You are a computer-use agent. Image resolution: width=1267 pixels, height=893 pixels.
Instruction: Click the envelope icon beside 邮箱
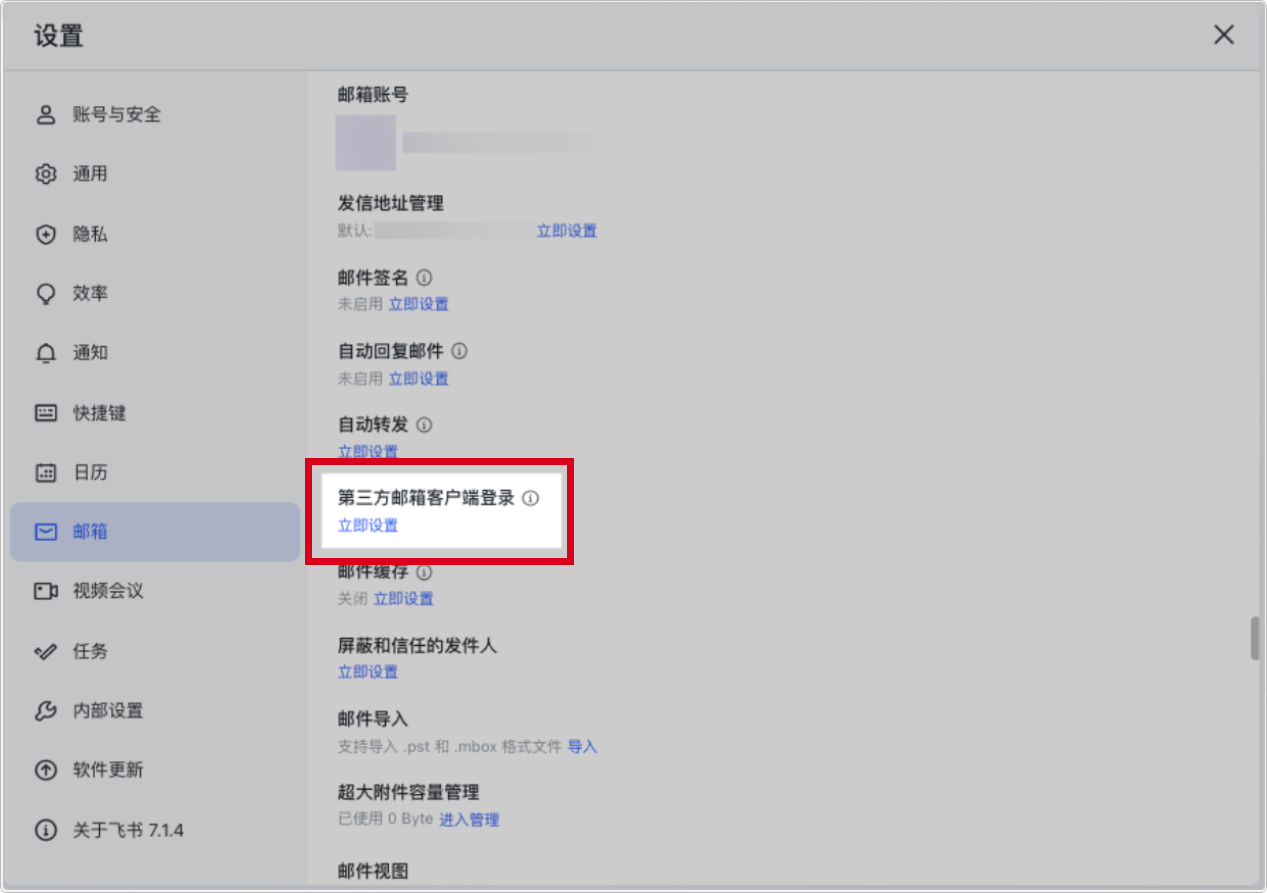click(46, 531)
